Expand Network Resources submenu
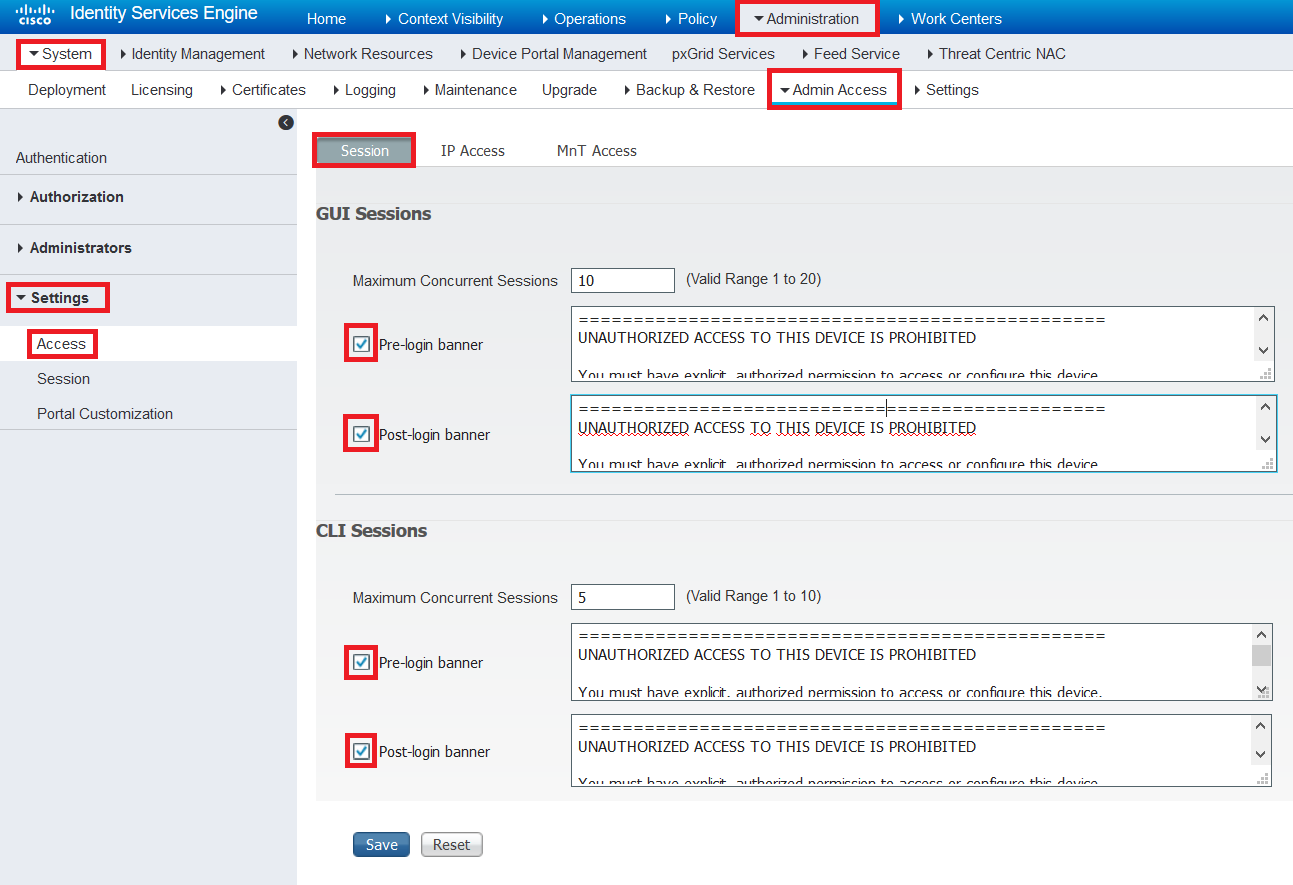Image resolution: width=1293 pixels, height=885 pixels. click(362, 54)
